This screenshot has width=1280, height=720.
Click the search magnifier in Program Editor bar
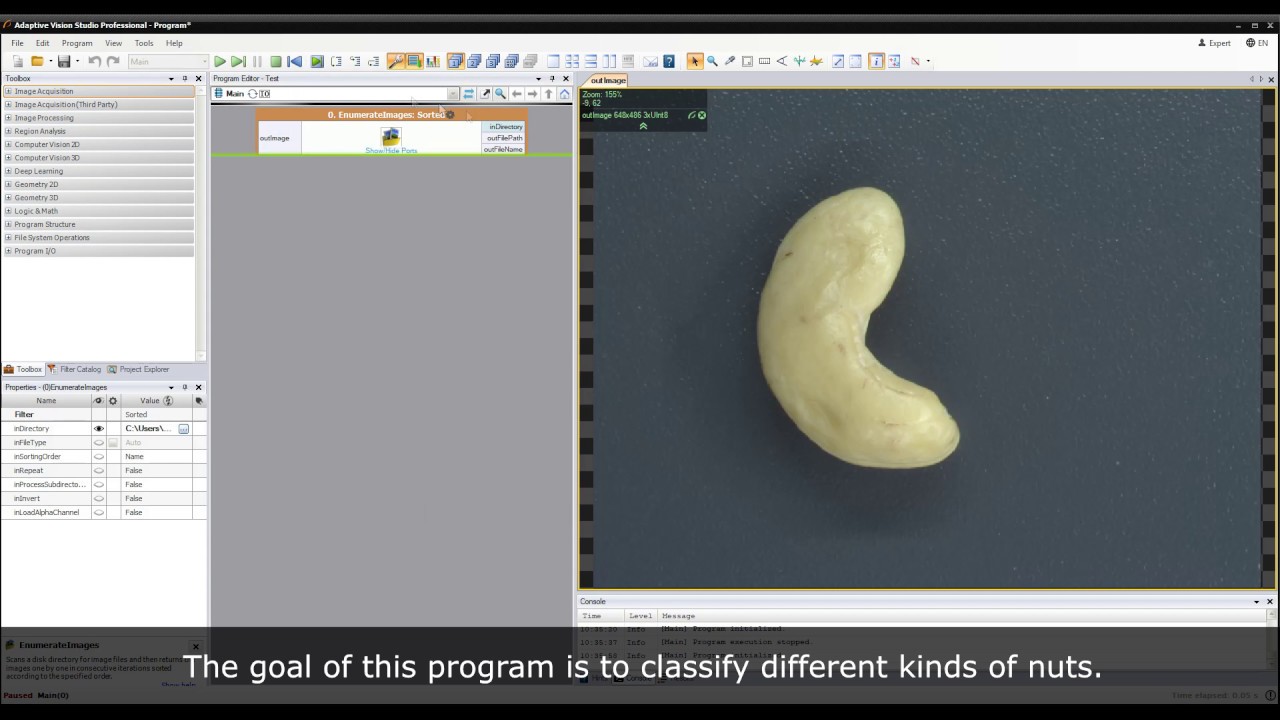(501, 94)
